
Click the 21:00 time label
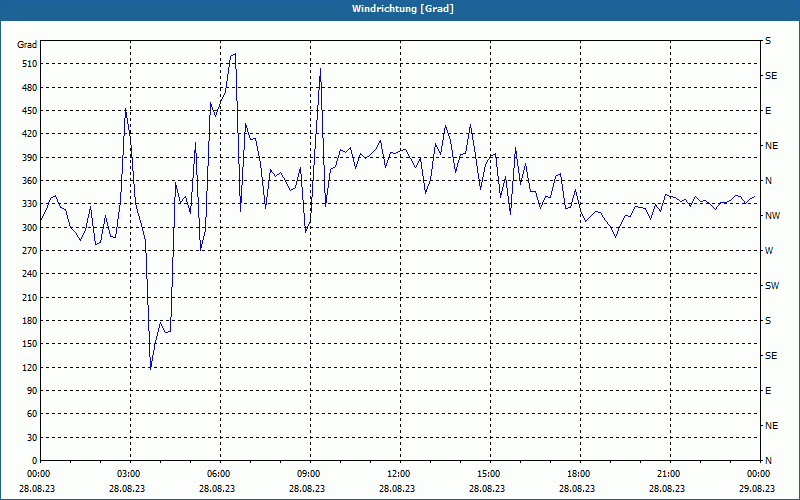tap(670, 474)
